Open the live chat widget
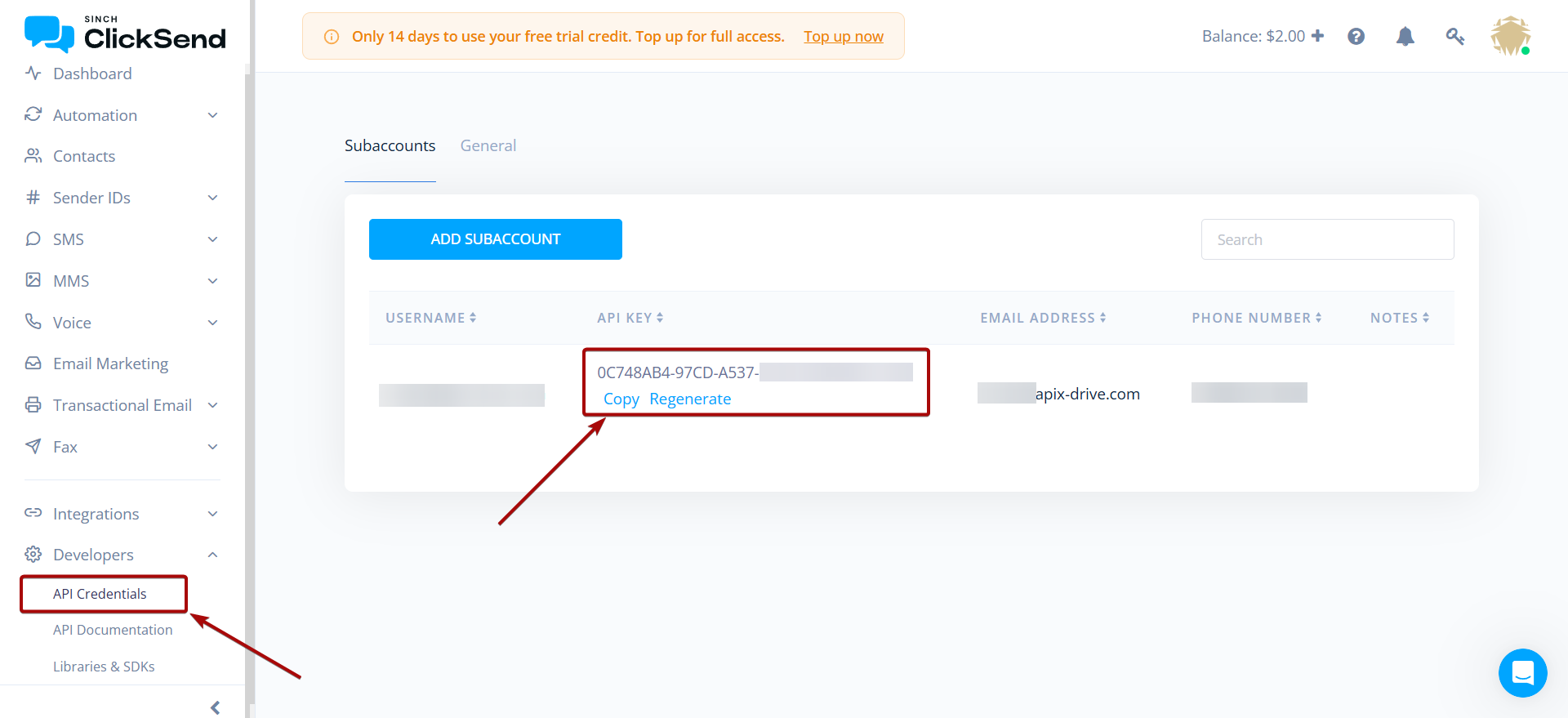Image resolution: width=1568 pixels, height=718 pixels. (x=1522, y=673)
